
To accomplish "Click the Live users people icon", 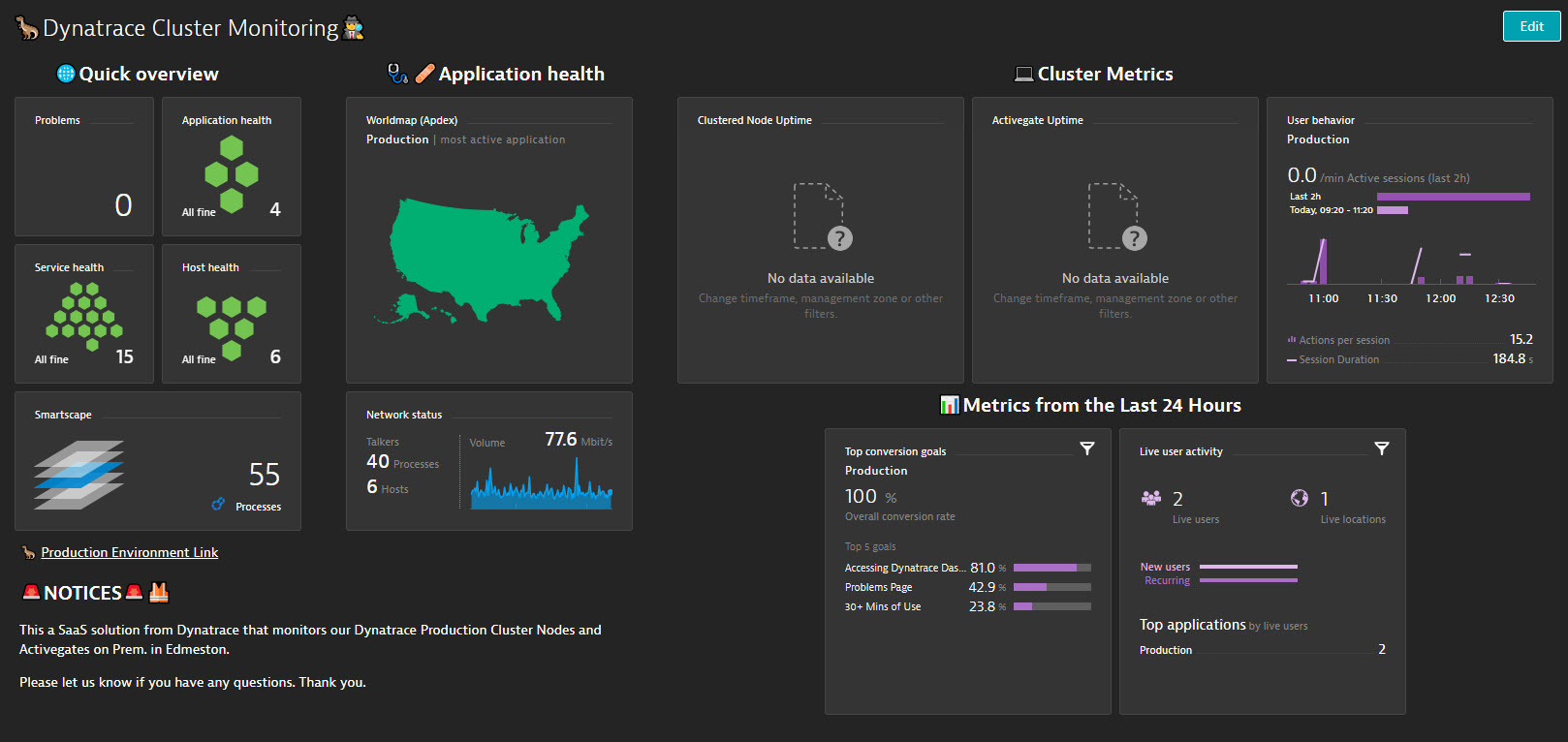I will coord(1151,498).
